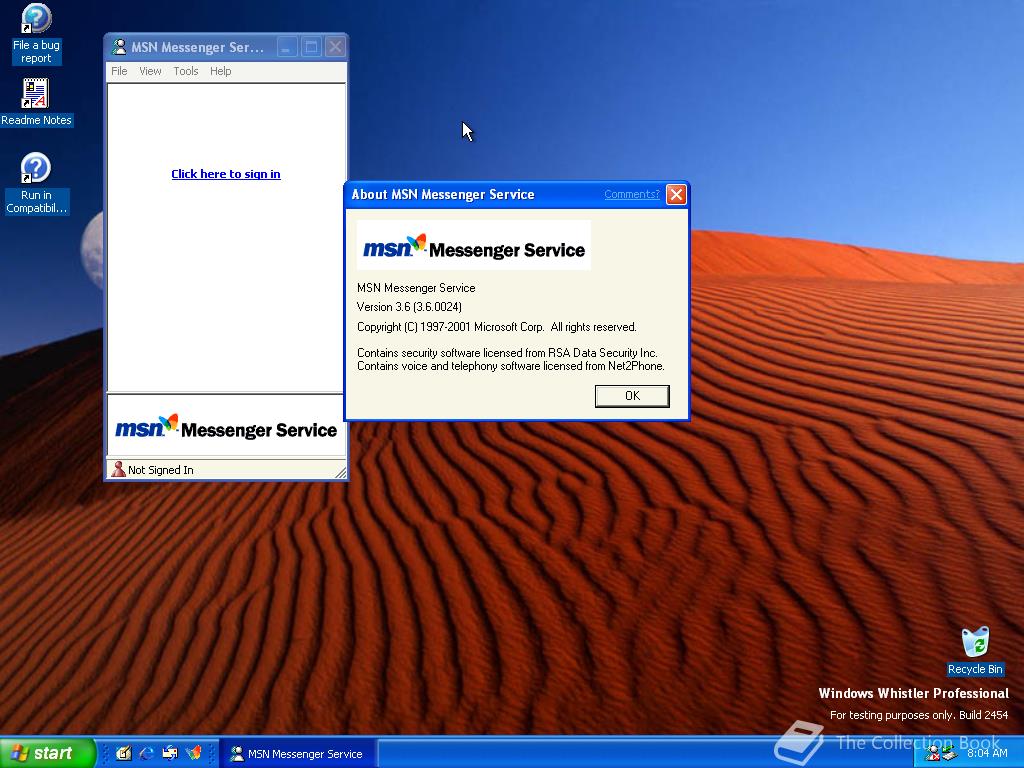1024x768 pixels.
Task: Click the resize grip of Messenger window
Action: (340, 472)
